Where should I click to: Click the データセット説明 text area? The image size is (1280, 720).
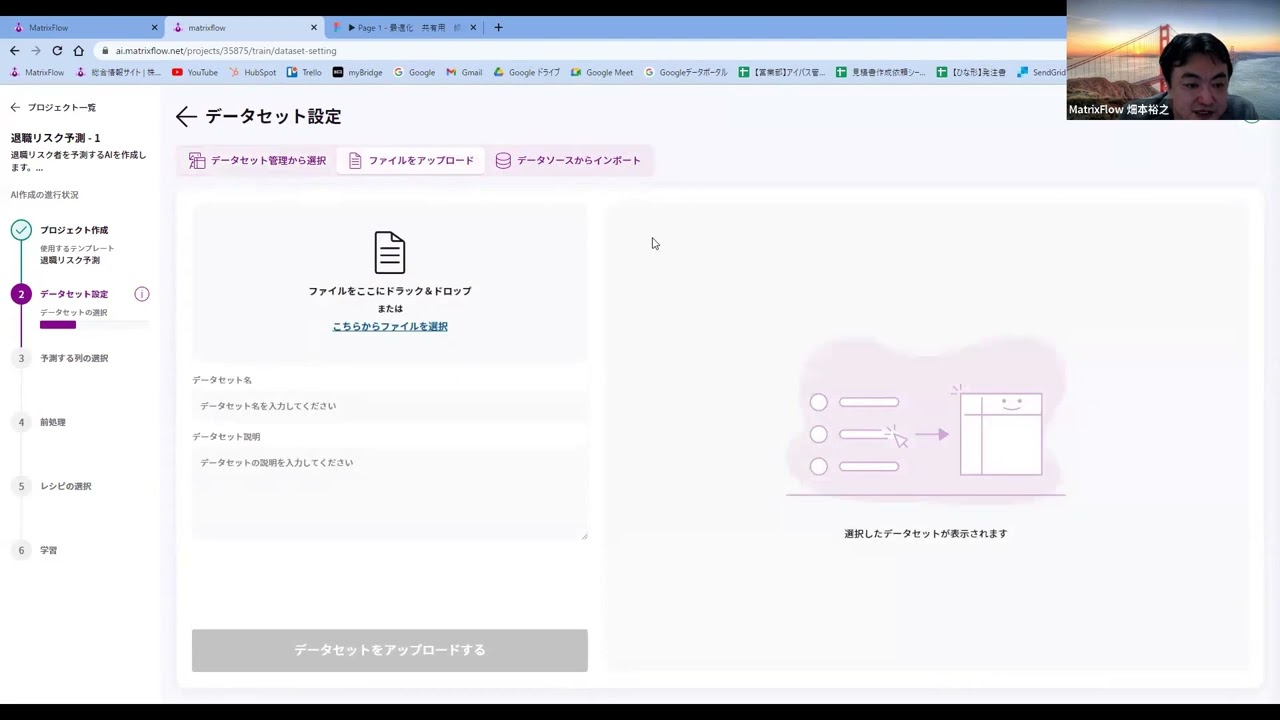point(390,493)
